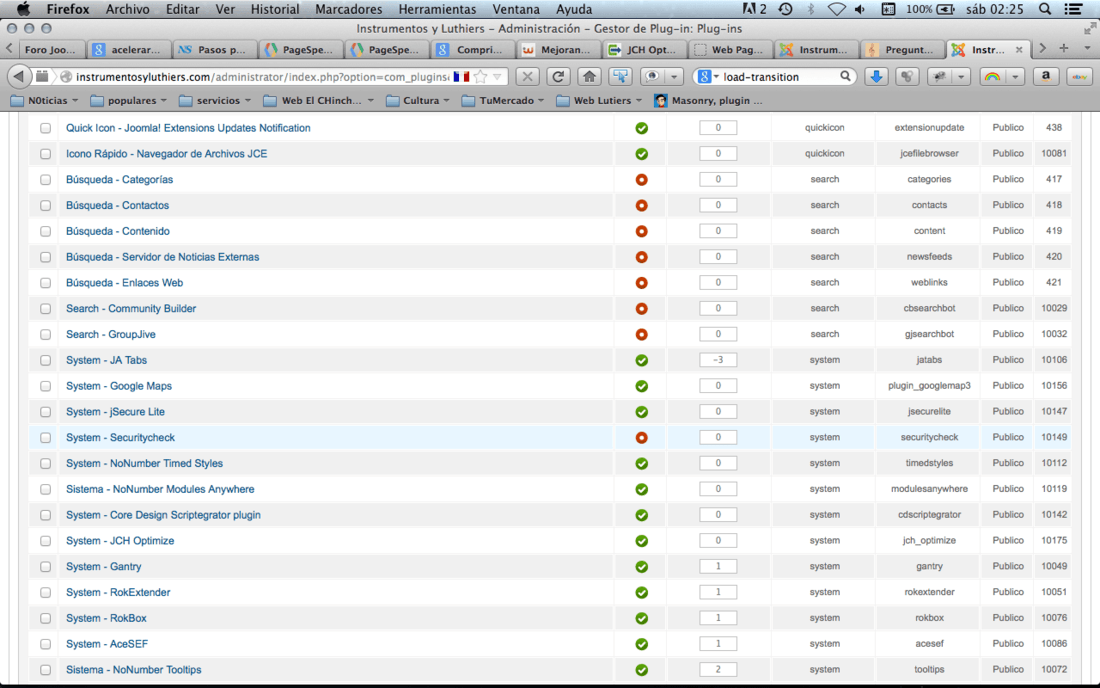Viewport: 1100px width, 688px height.
Task: Select checkbox for System - JA Tabs
Action: 46,360
